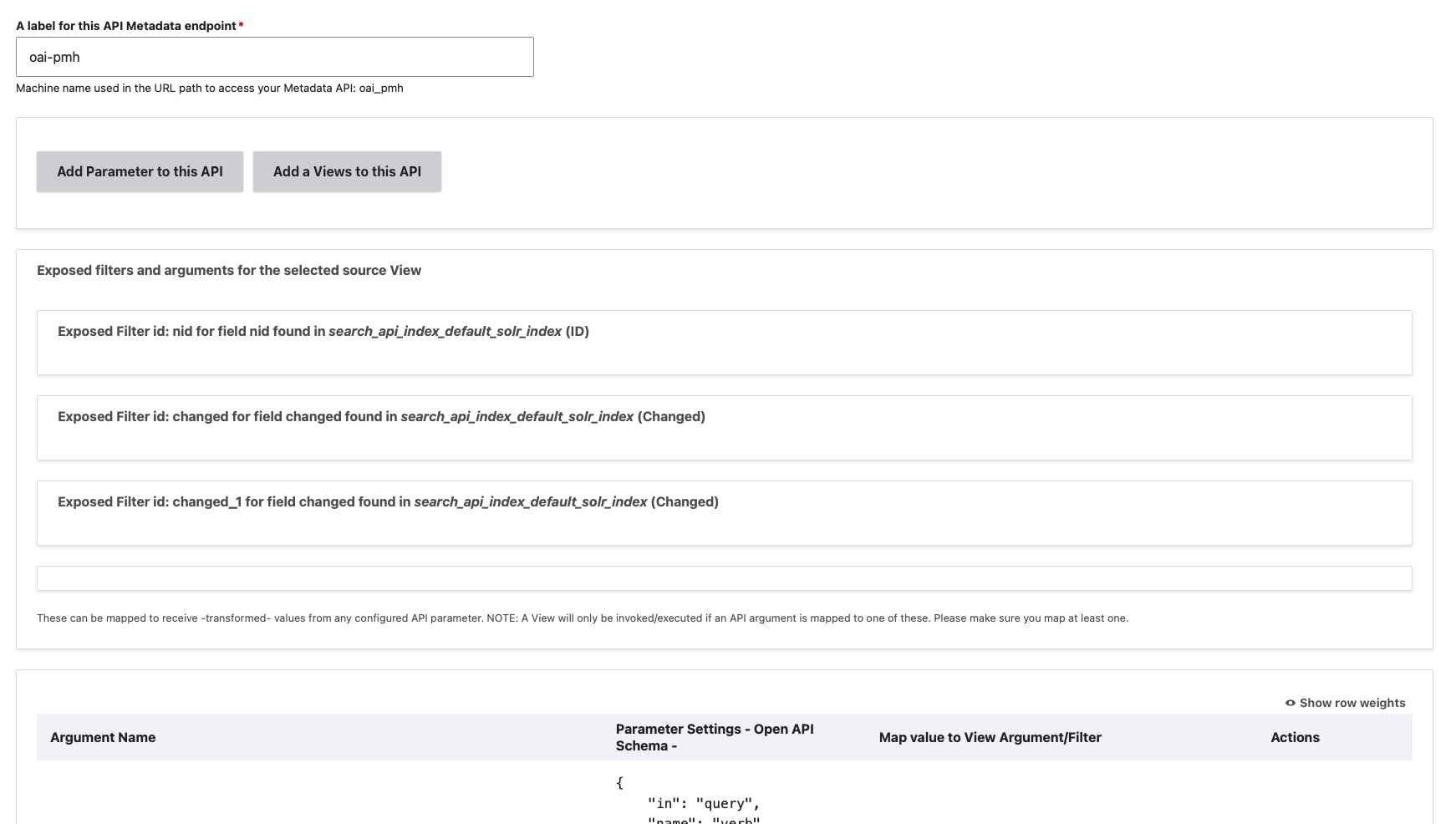Focus the API Metadata endpoint label field
1456x824 pixels.
tap(274, 57)
